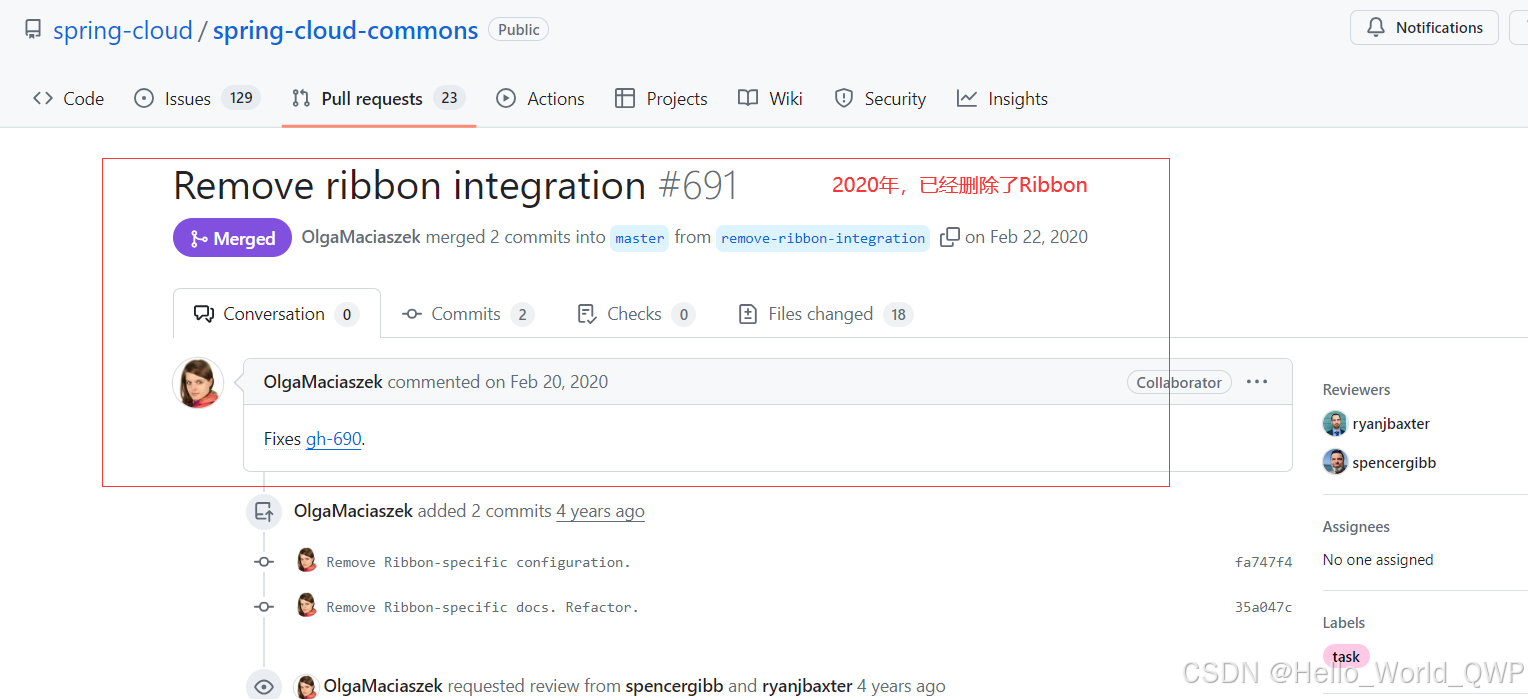Click the repository book icon
1528x699 pixels.
click(33, 30)
